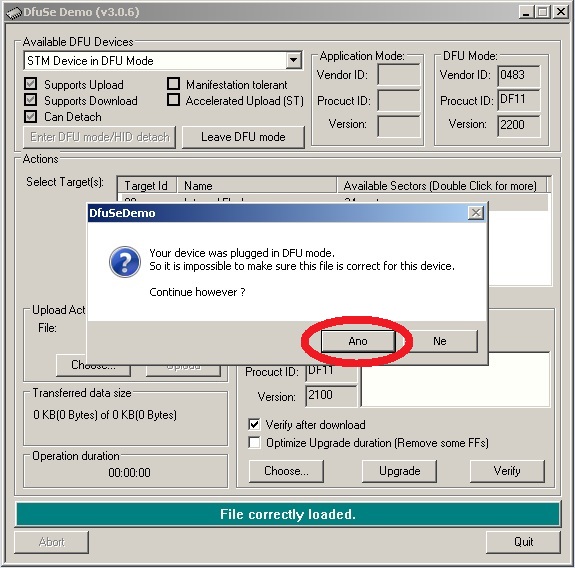Viewport: 575px width, 568px height.
Task: Click the Target Id column header
Action: pos(147,186)
